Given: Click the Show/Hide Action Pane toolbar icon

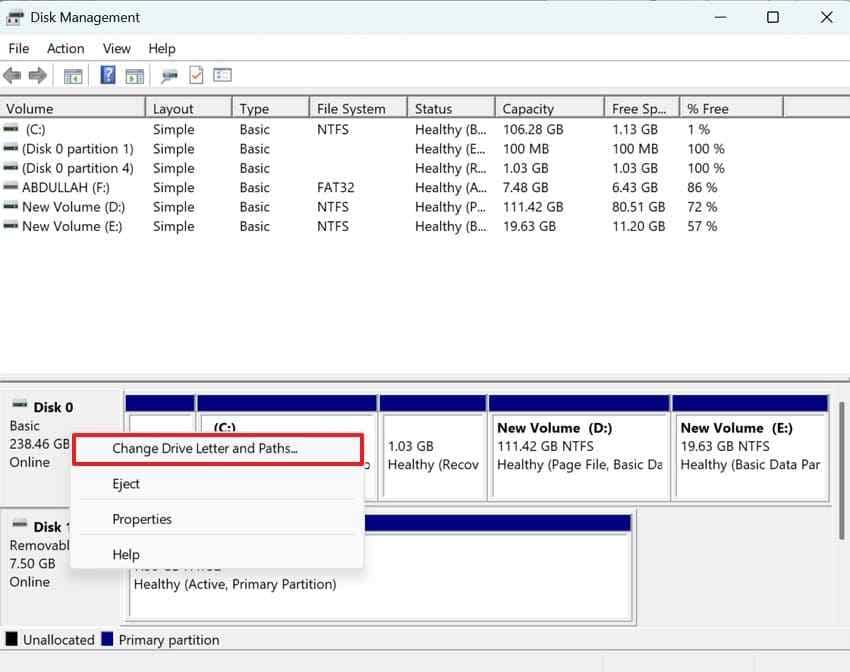Looking at the screenshot, I should coord(134,76).
